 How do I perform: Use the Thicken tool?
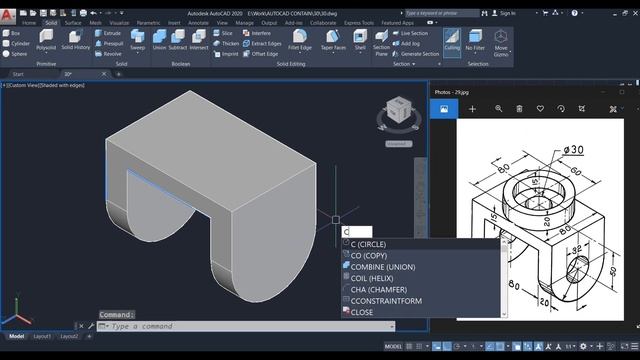(226, 43)
